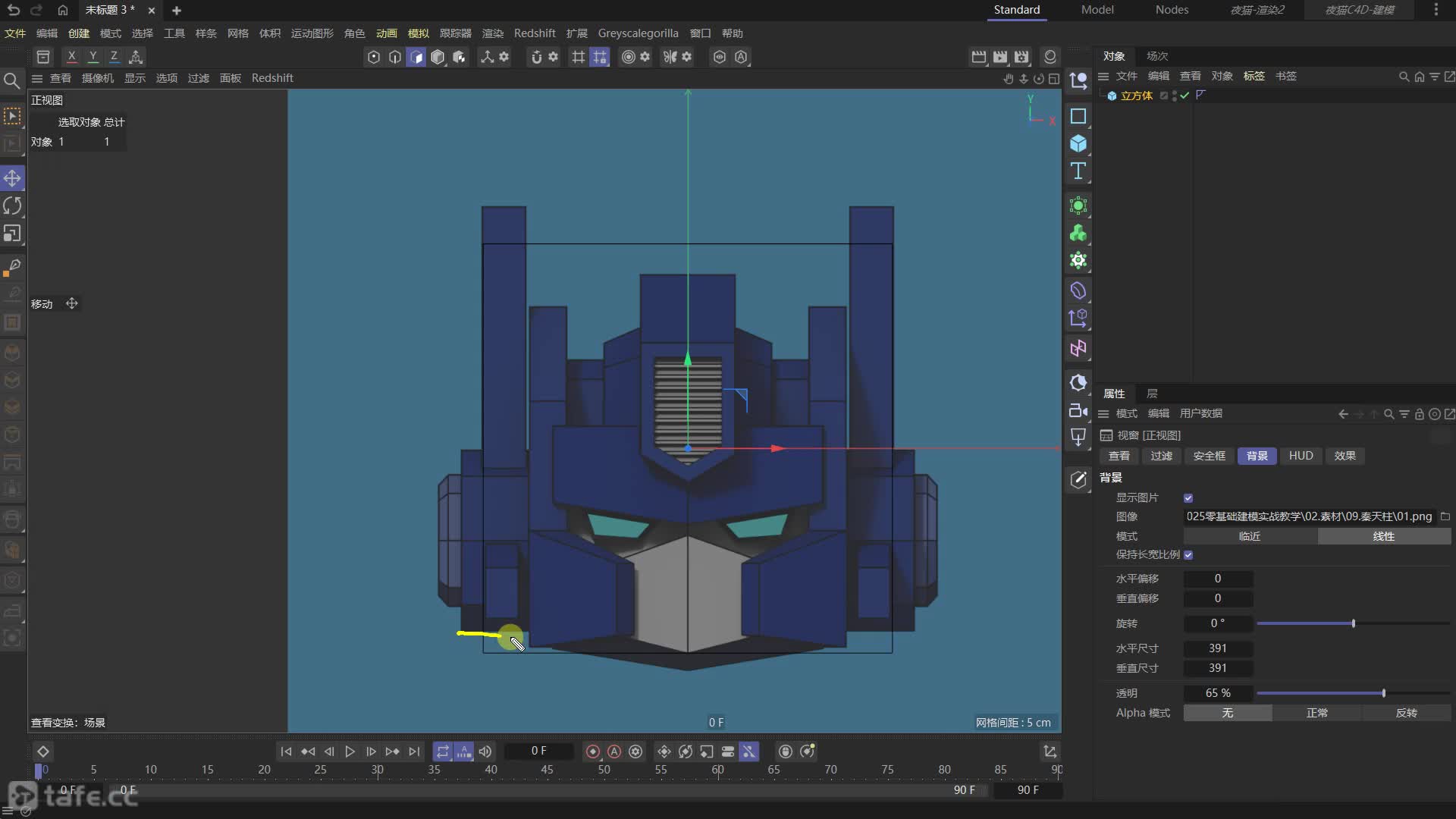Viewport: 1456px width, 819px height.
Task: Open the viewport 显示 menu
Action: click(135, 78)
